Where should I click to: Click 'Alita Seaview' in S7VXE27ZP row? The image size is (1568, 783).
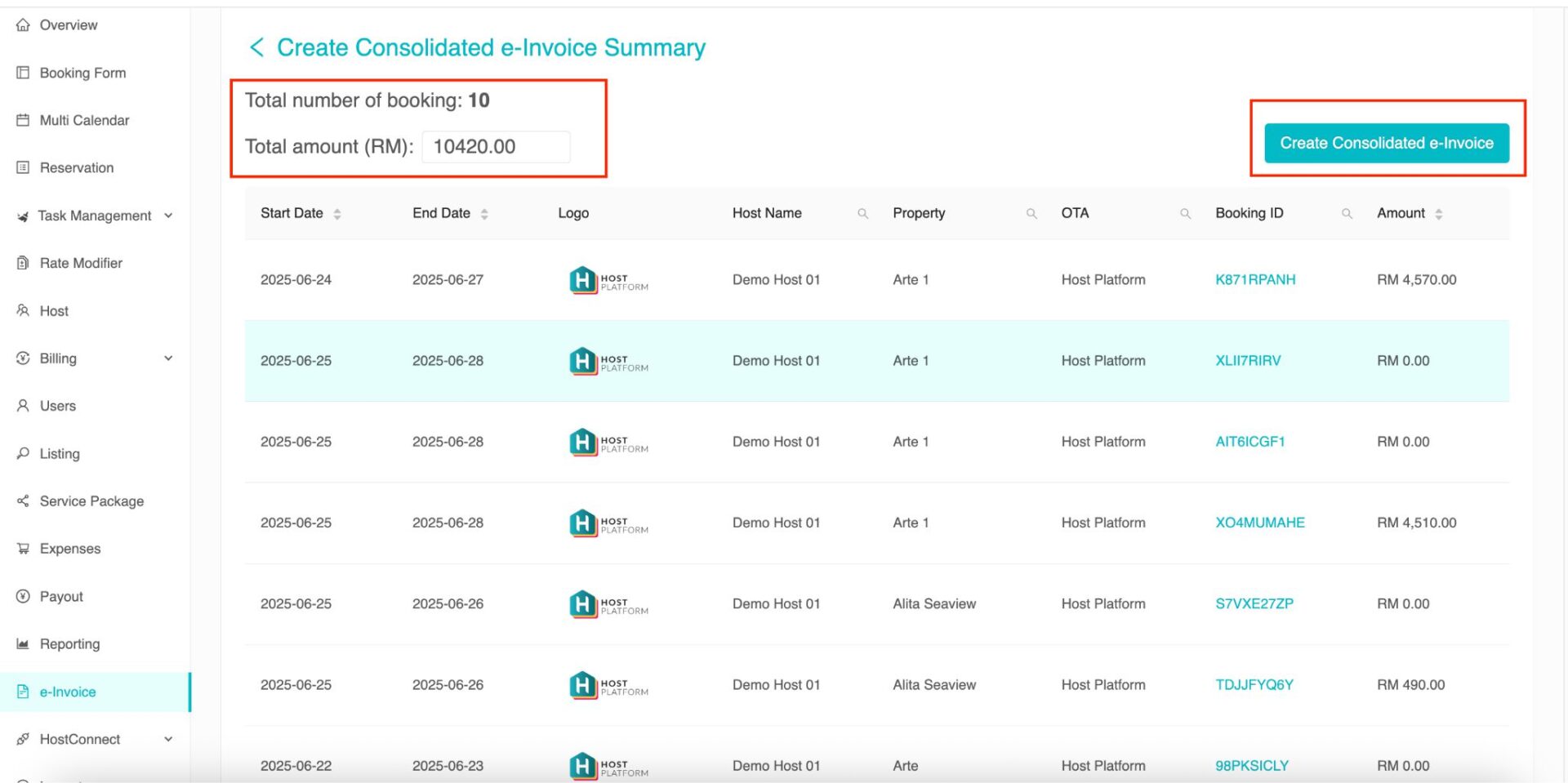(934, 603)
